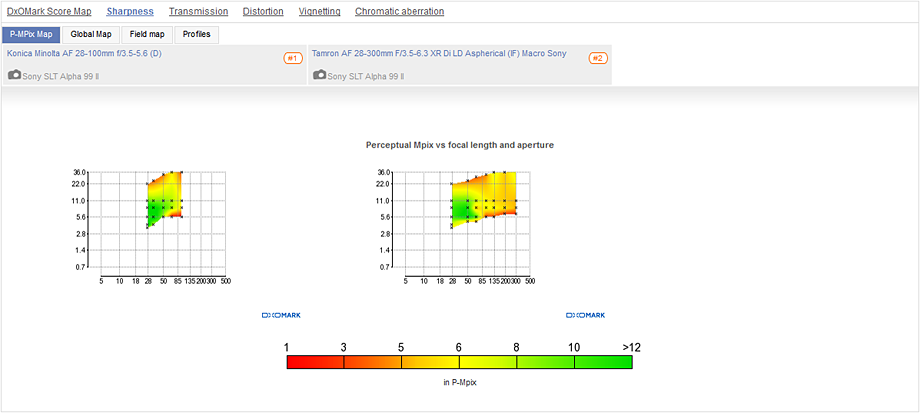
Task: Click the yellow 6-8 legend segment
Action: (x=488, y=362)
